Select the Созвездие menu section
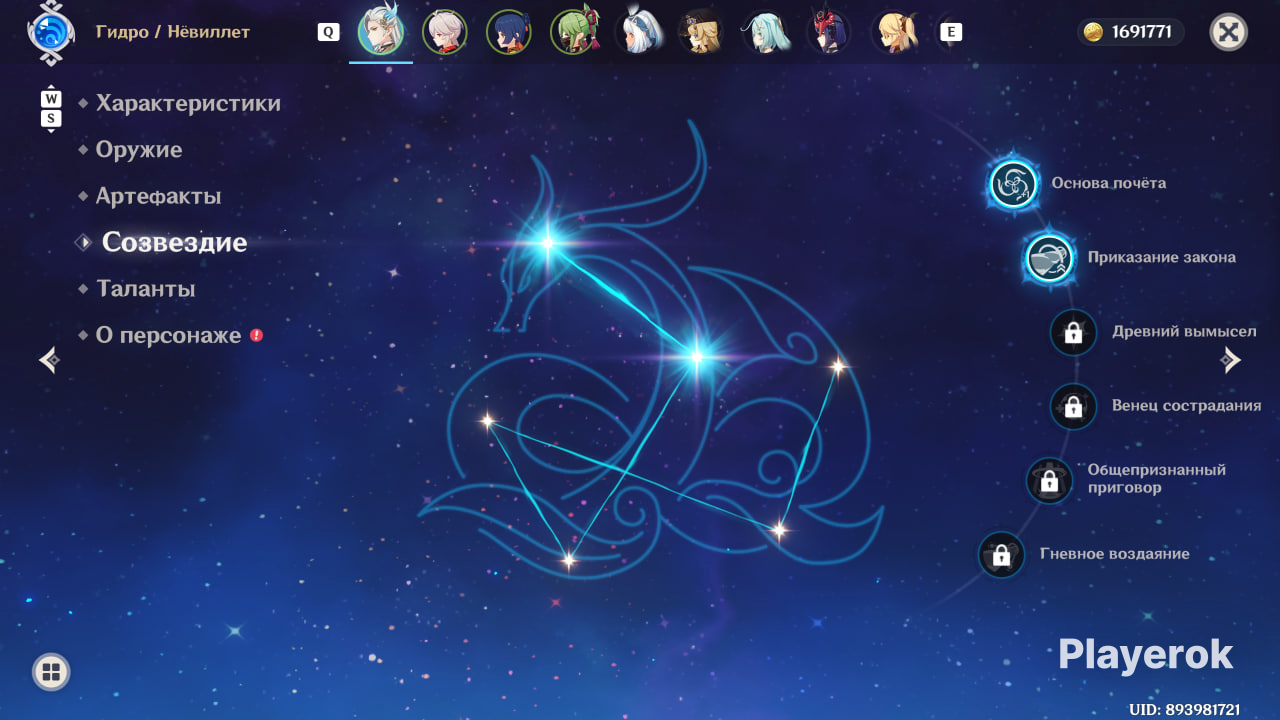 (174, 242)
